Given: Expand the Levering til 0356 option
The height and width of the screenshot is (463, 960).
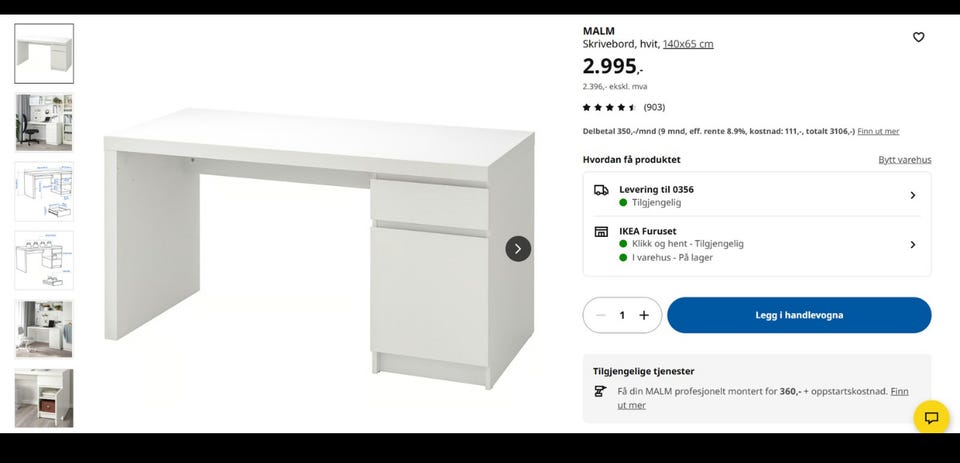Looking at the screenshot, I should point(757,195).
